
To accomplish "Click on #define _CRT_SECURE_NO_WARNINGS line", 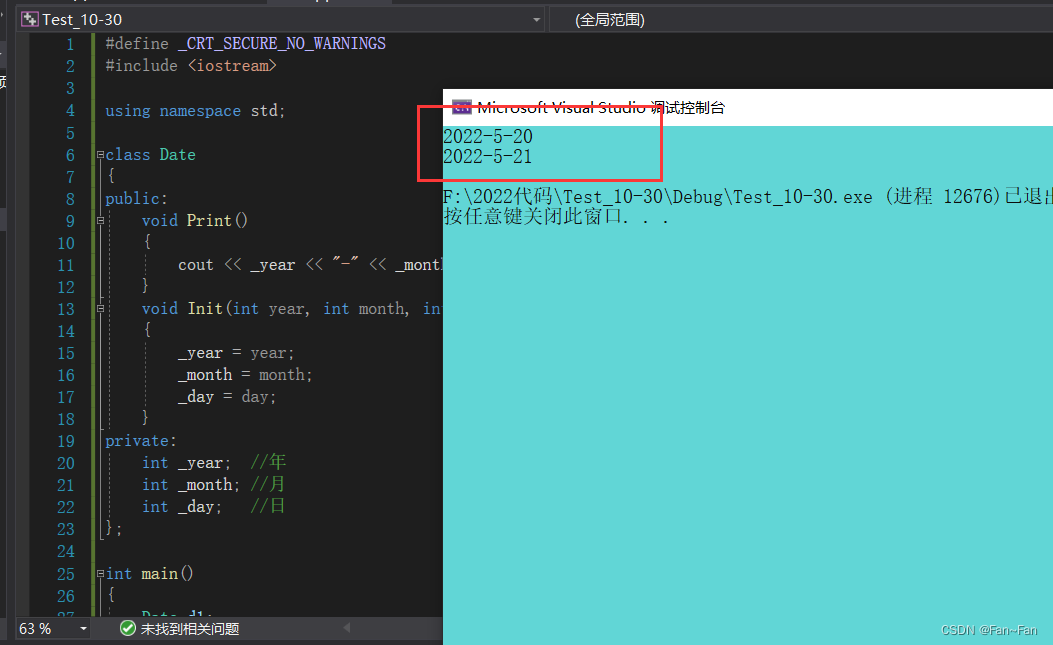I will [245, 44].
